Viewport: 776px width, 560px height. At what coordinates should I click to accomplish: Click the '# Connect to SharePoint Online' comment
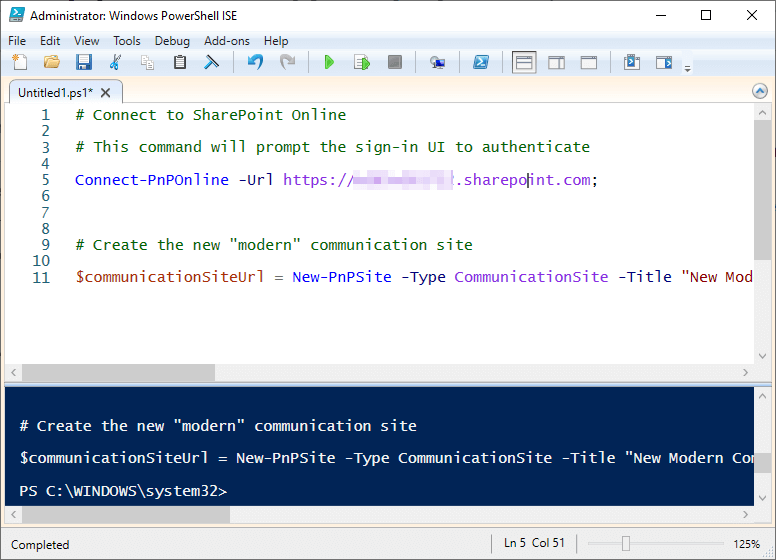(x=211, y=115)
